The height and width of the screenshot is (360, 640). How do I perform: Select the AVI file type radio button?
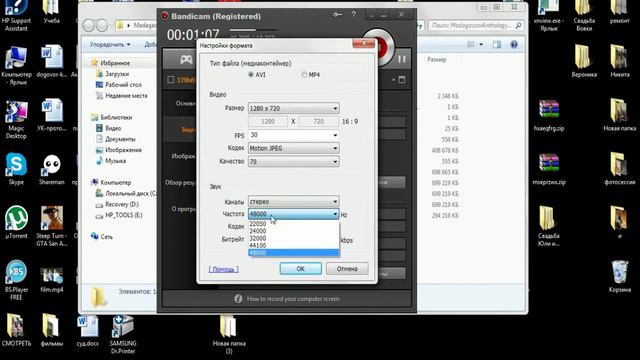click(251, 75)
